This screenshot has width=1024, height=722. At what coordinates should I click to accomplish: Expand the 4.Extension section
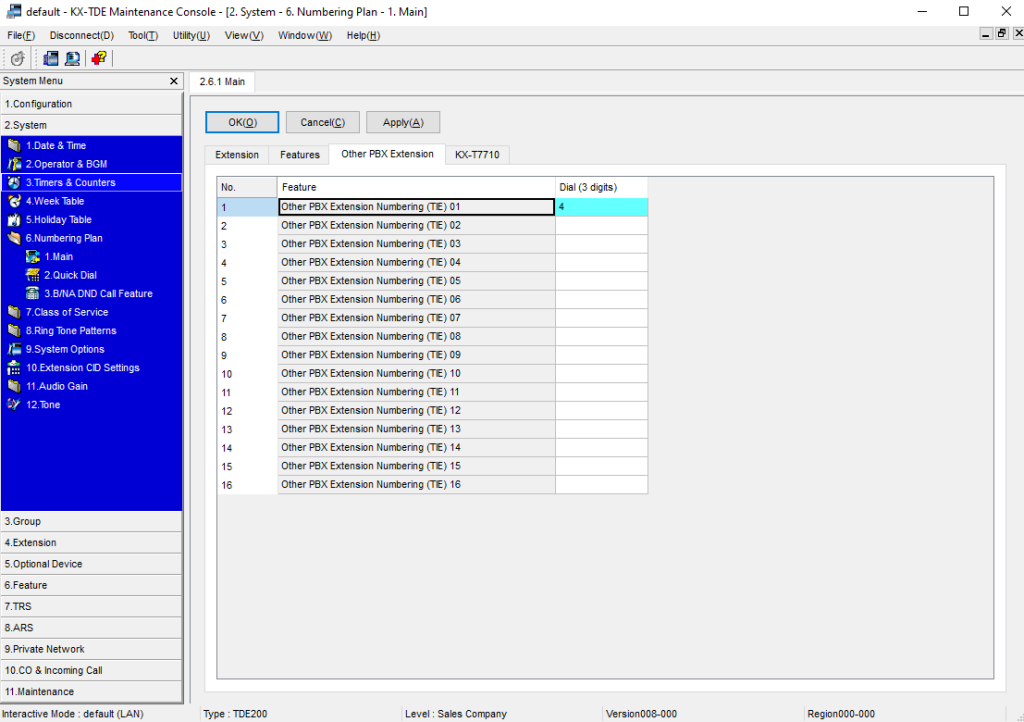[91, 542]
